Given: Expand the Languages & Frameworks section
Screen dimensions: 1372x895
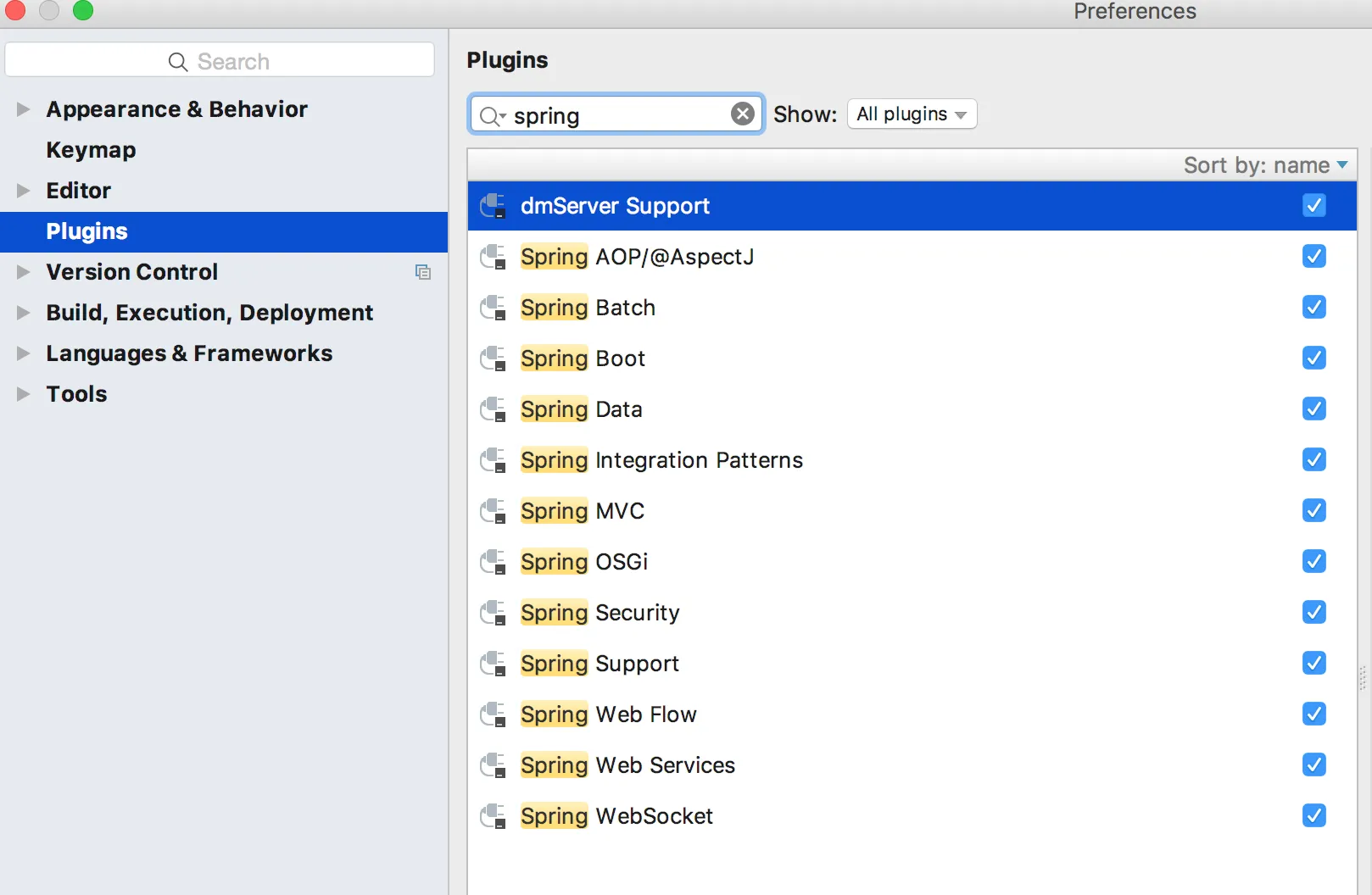Looking at the screenshot, I should click(23, 353).
